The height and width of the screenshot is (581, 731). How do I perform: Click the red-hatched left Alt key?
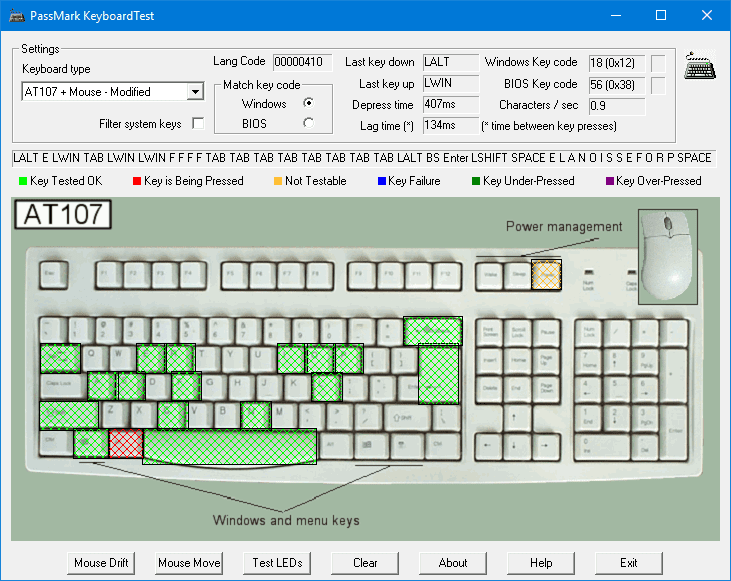125,443
